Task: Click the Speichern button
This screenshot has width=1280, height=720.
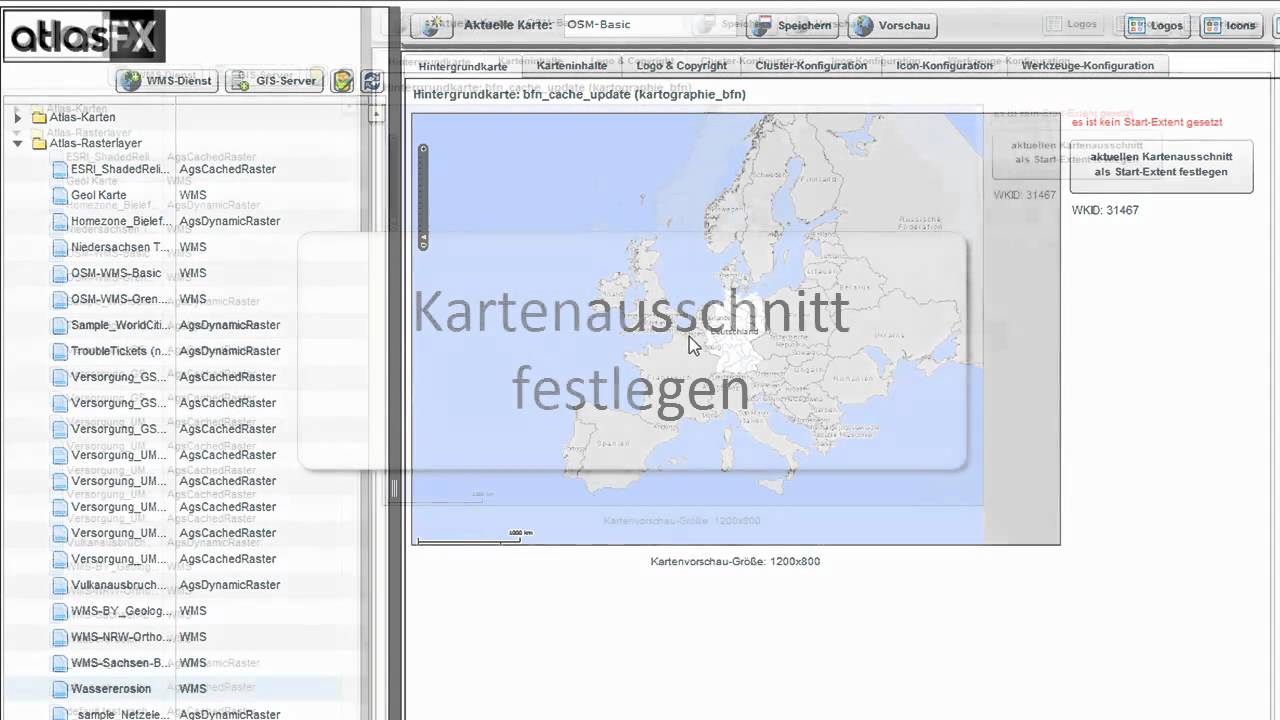Action: (x=792, y=26)
